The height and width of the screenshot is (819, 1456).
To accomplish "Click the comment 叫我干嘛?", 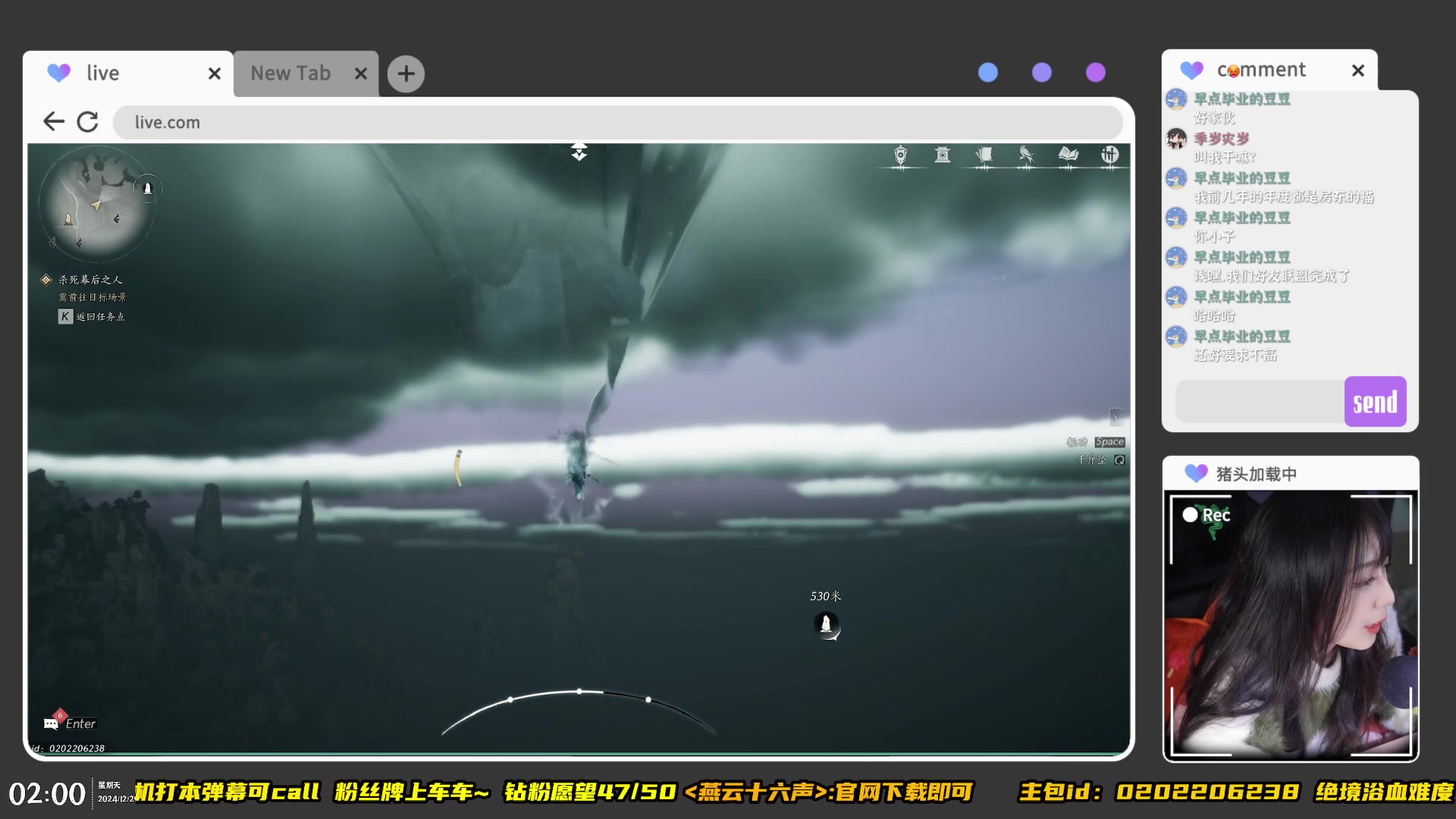I will click(1225, 157).
